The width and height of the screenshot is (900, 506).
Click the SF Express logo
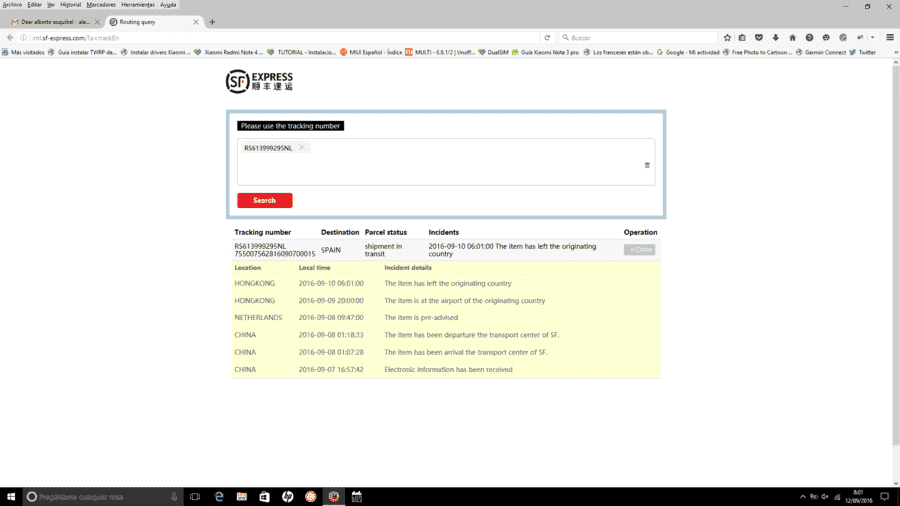pos(259,81)
